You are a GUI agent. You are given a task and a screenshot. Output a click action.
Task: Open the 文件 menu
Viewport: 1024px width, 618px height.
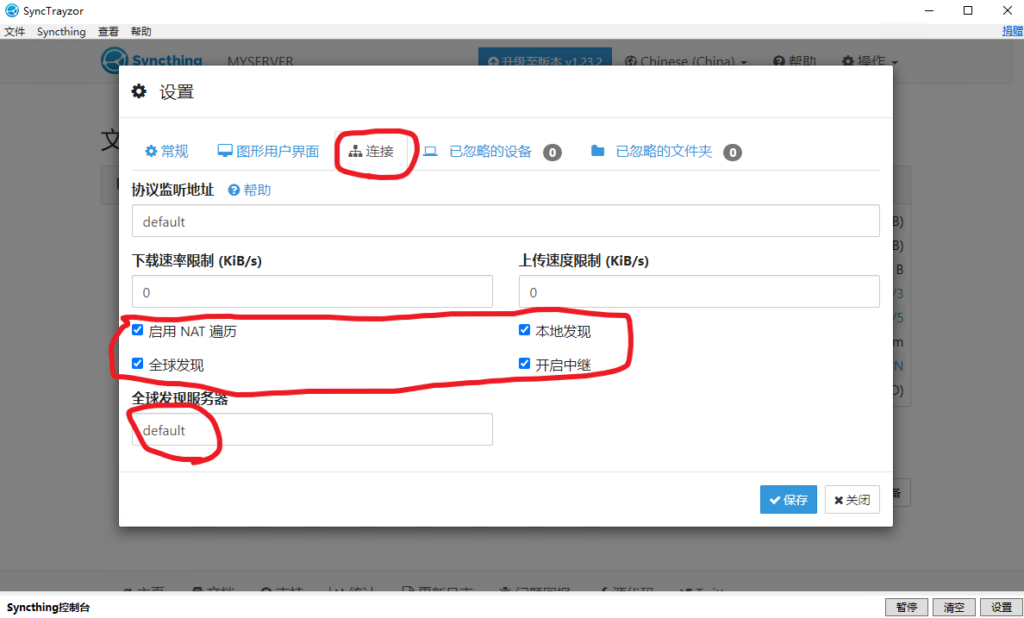pyautogui.click(x=14, y=31)
